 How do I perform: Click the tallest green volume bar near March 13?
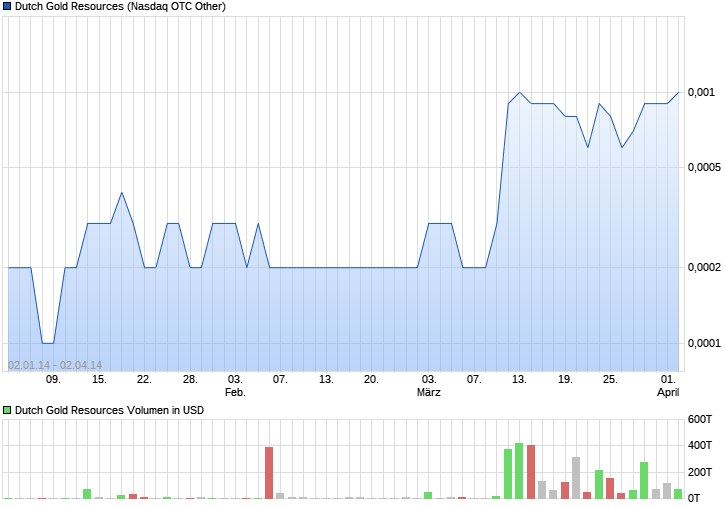pyautogui.click(x=519, y=471)
